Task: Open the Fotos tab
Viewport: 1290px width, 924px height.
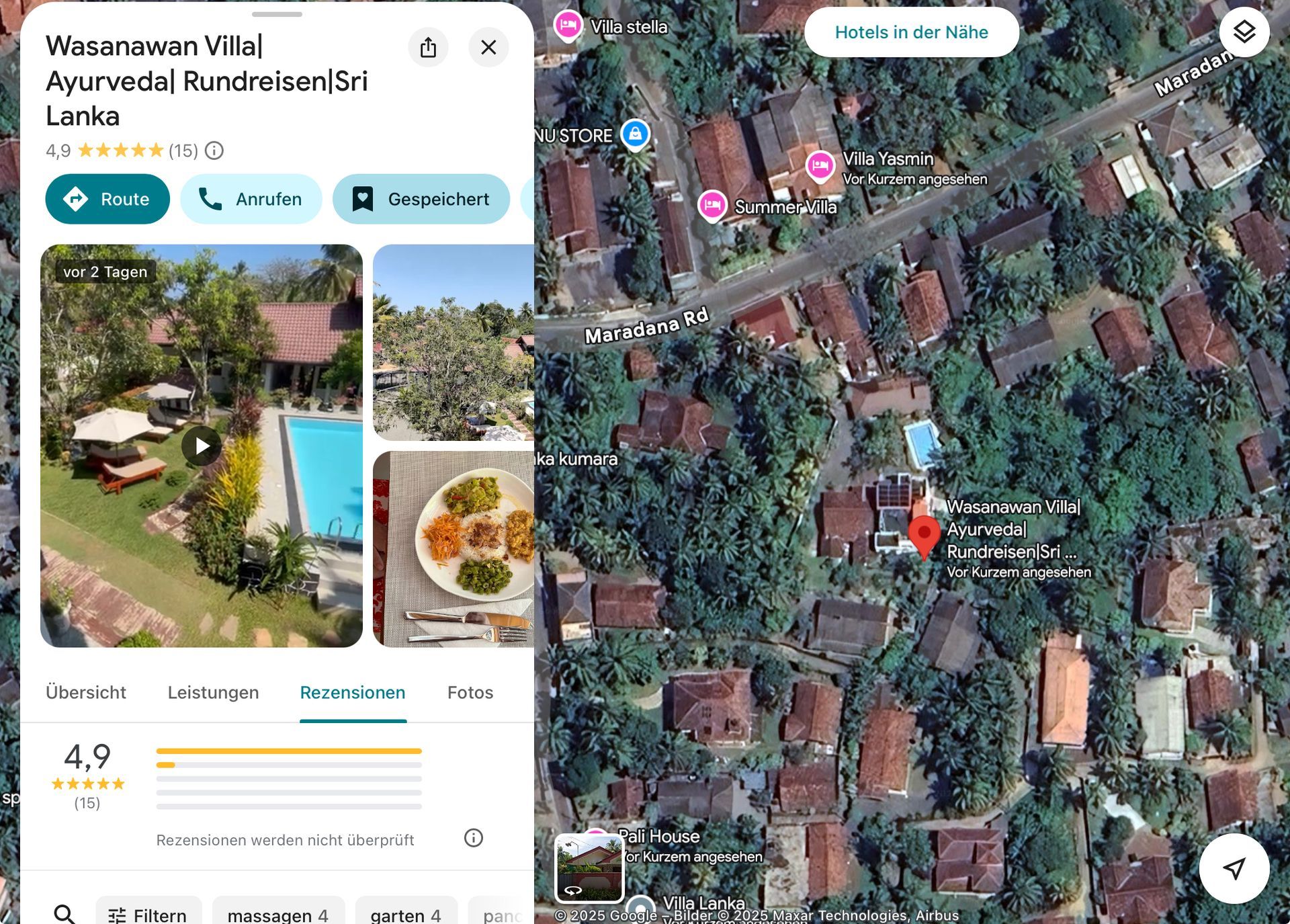Action: 470,692
